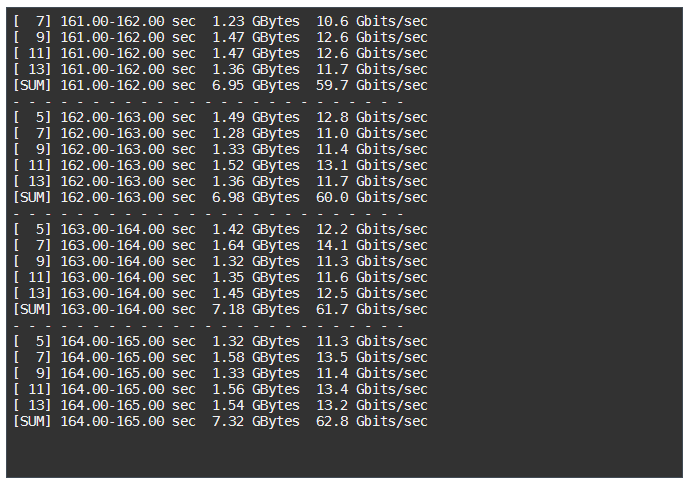Click "1.56 GBytes" for stream 11
Viewport: 691px width, 485px height.
click(x=256, y=389)
